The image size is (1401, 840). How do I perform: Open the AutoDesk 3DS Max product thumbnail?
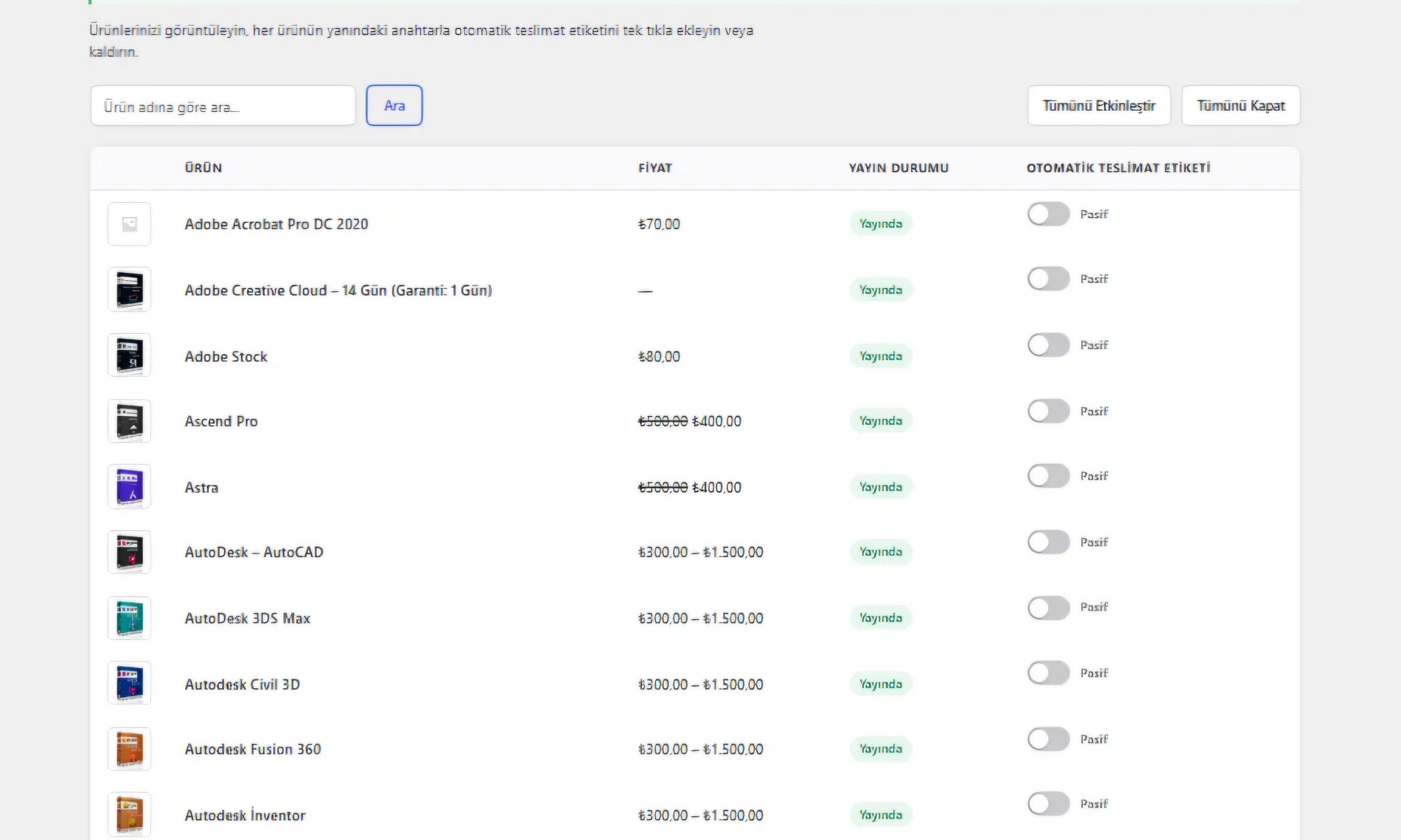[x=129, y=618]
